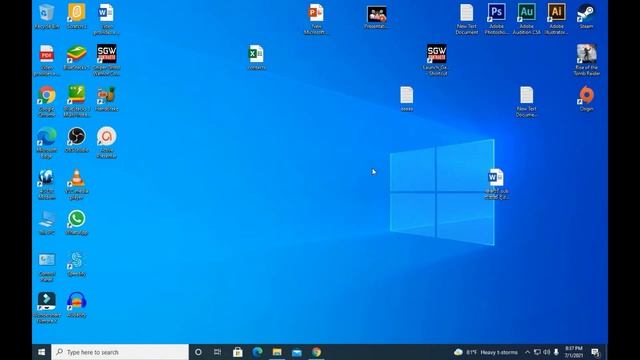Select the Origin desktop shortcut
This screenshot has width=640, height=360.
[586, 99]
